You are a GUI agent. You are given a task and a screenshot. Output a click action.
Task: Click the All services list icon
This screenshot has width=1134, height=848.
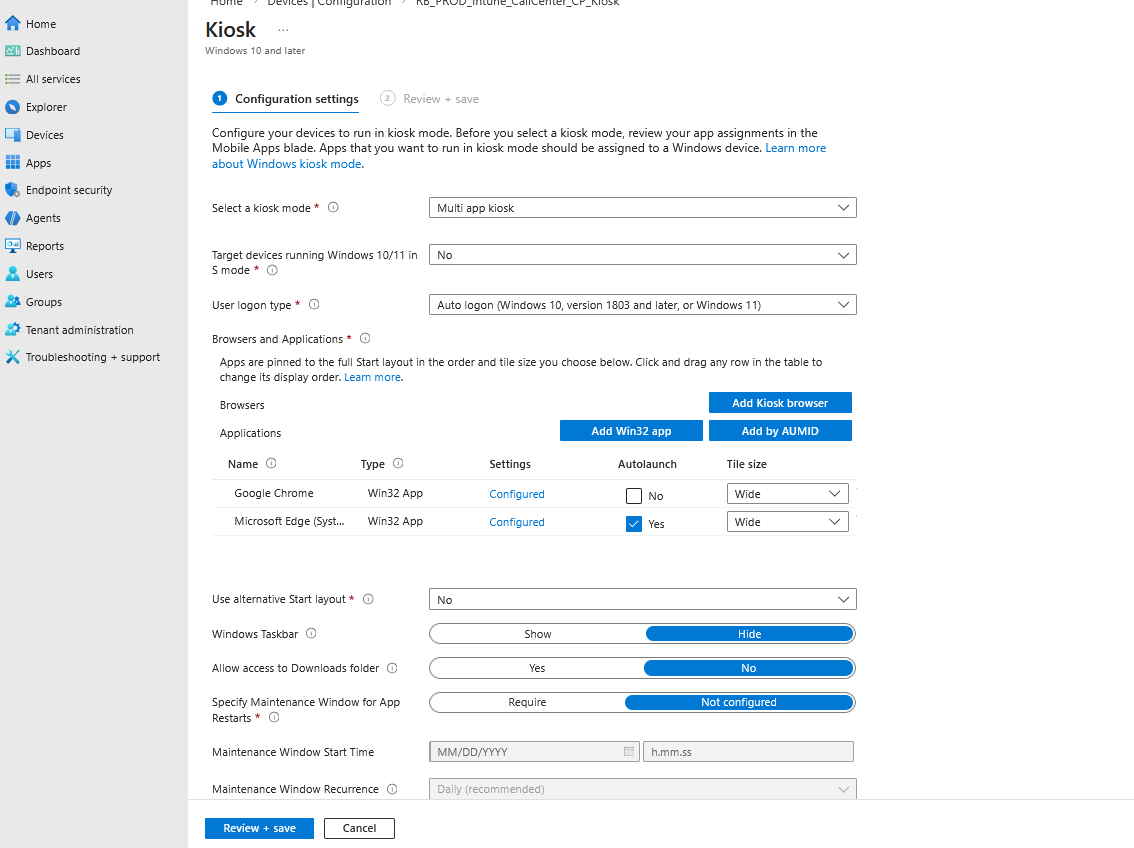(x=12, y=79)
